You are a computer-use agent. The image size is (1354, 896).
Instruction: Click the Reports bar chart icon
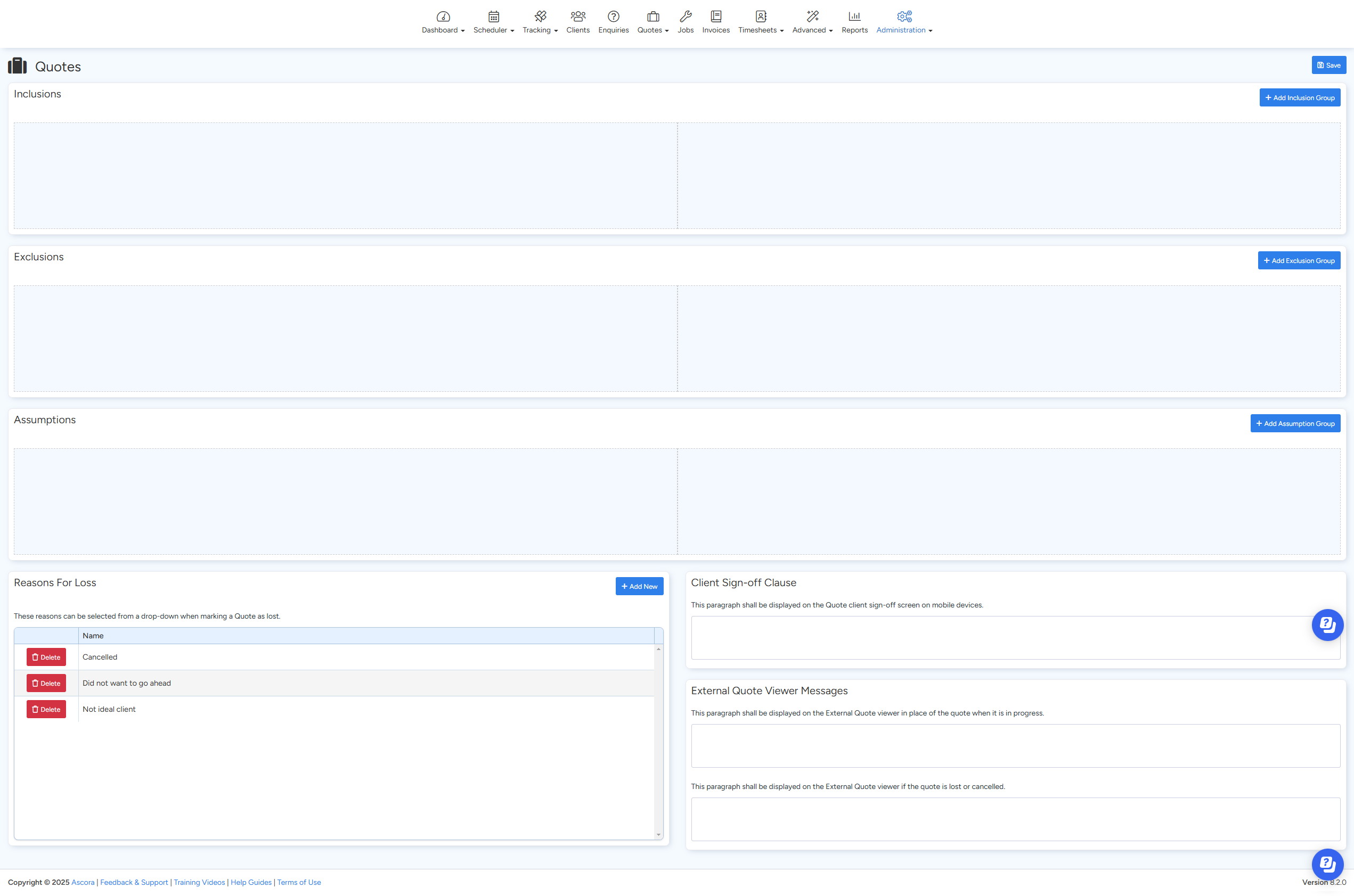point(854,16)
